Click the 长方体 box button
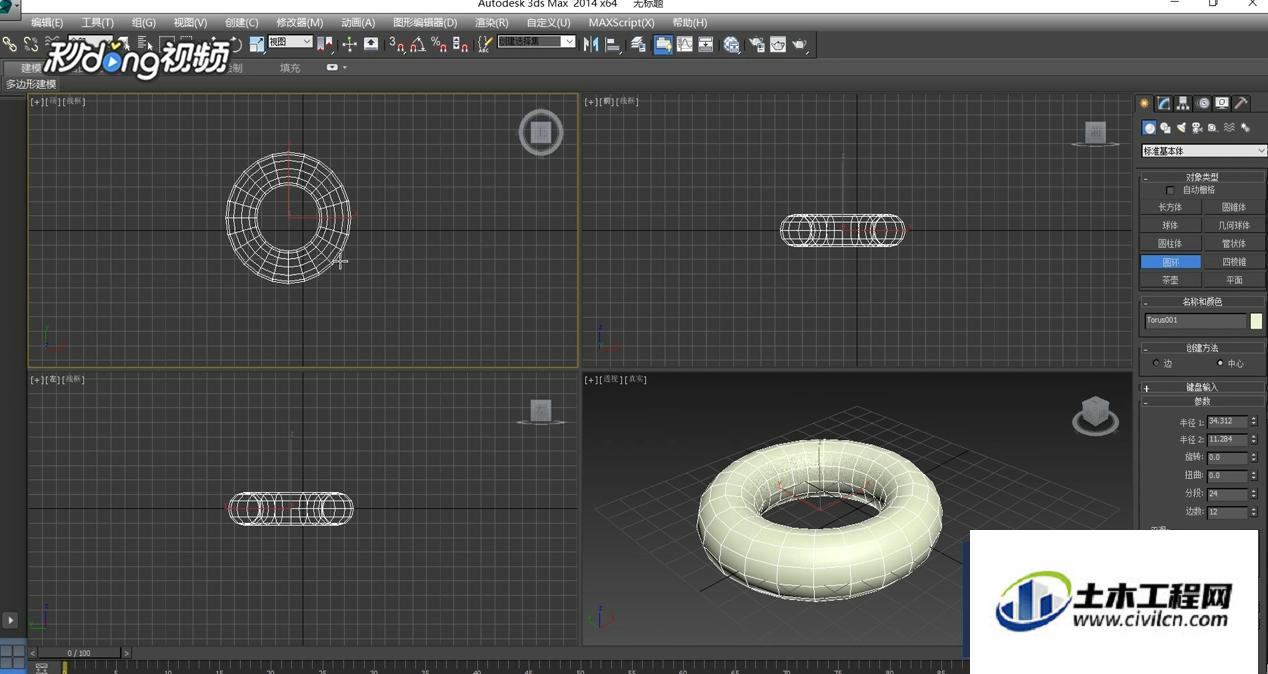1268x674 pixels. click(1170, 207)
